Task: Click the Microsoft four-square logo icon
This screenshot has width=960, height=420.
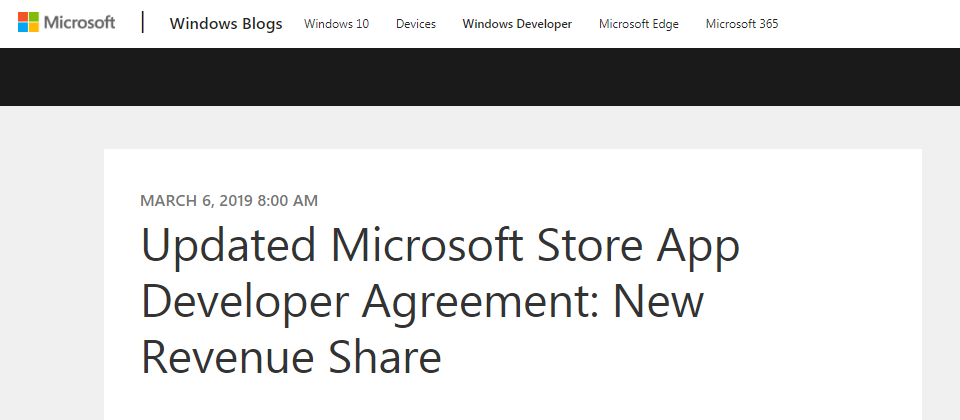Action: tap(28, 23)
